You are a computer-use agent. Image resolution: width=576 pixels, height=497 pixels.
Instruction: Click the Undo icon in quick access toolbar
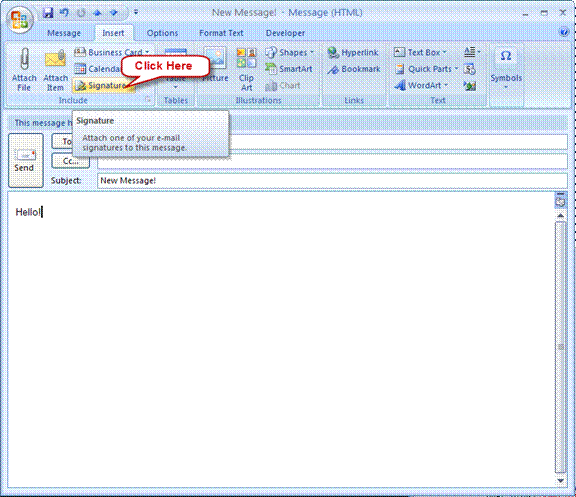tap(64, 13)
